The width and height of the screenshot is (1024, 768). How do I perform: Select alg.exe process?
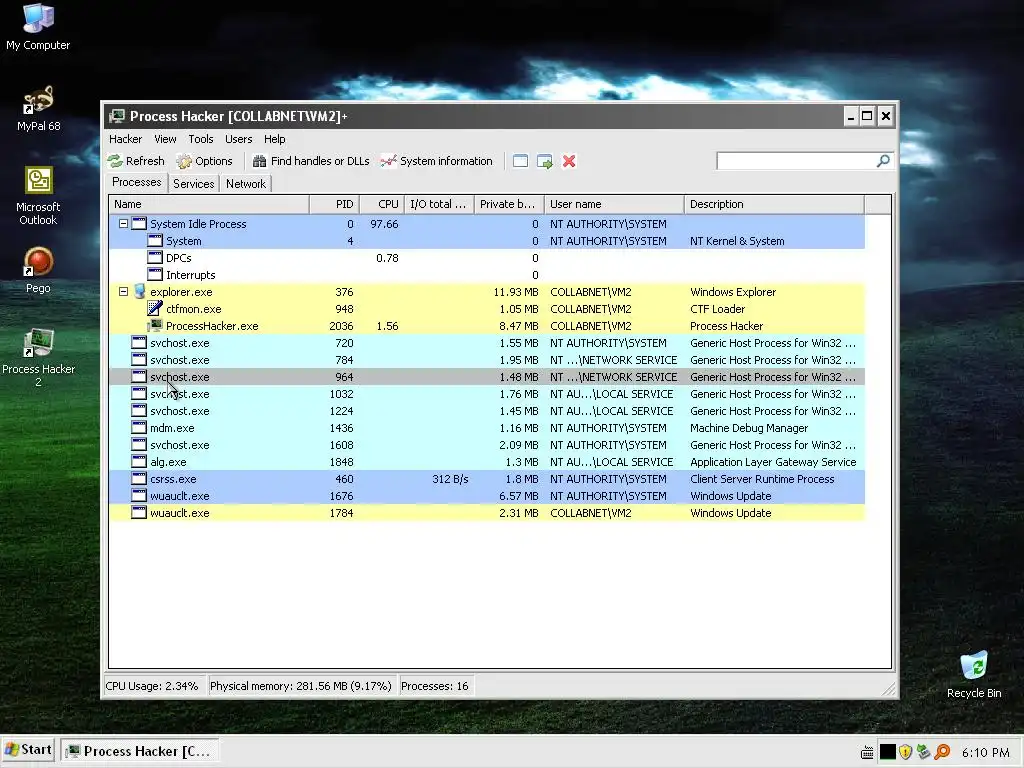(x=487, y=462)
